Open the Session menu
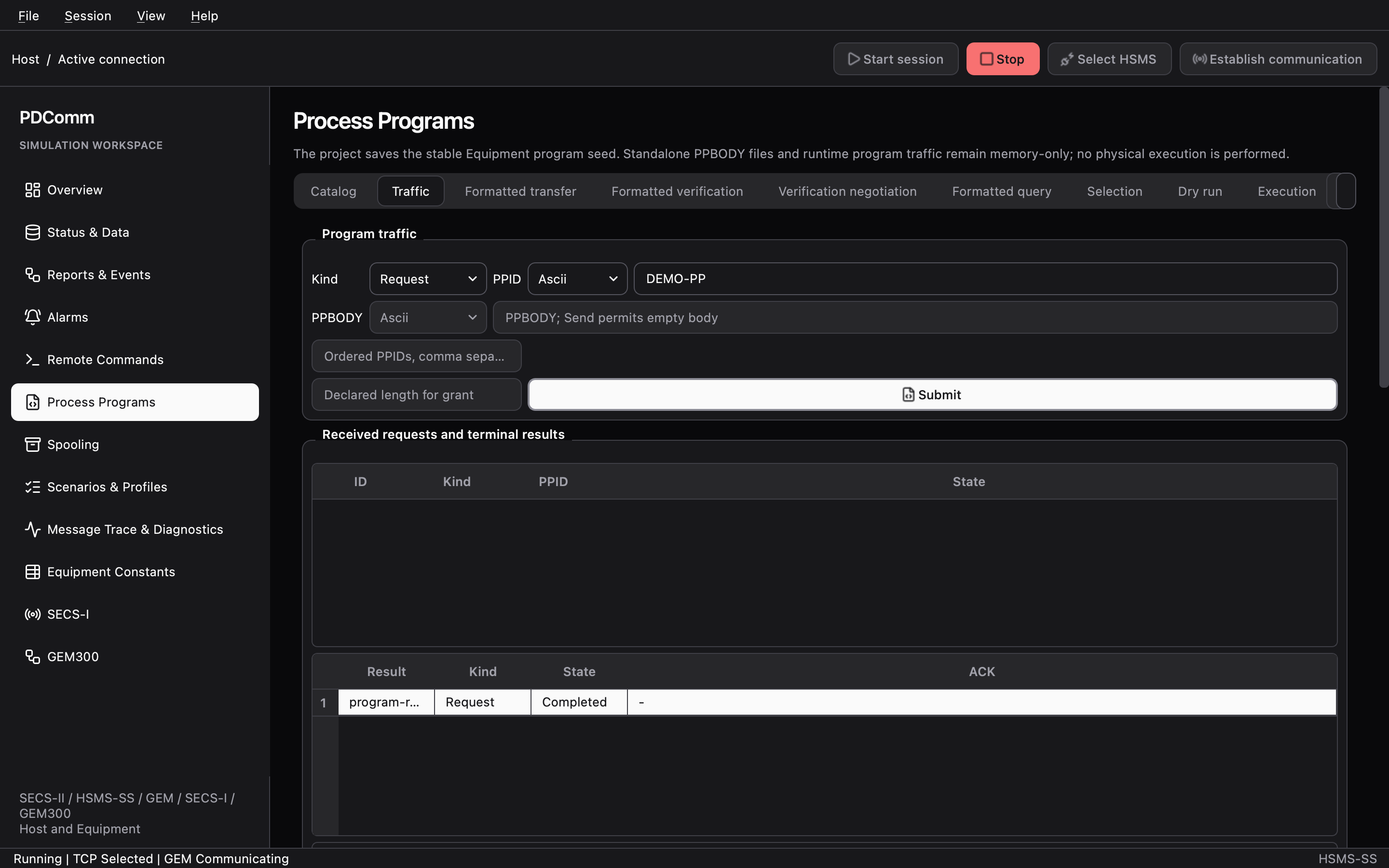 (88, 16)
